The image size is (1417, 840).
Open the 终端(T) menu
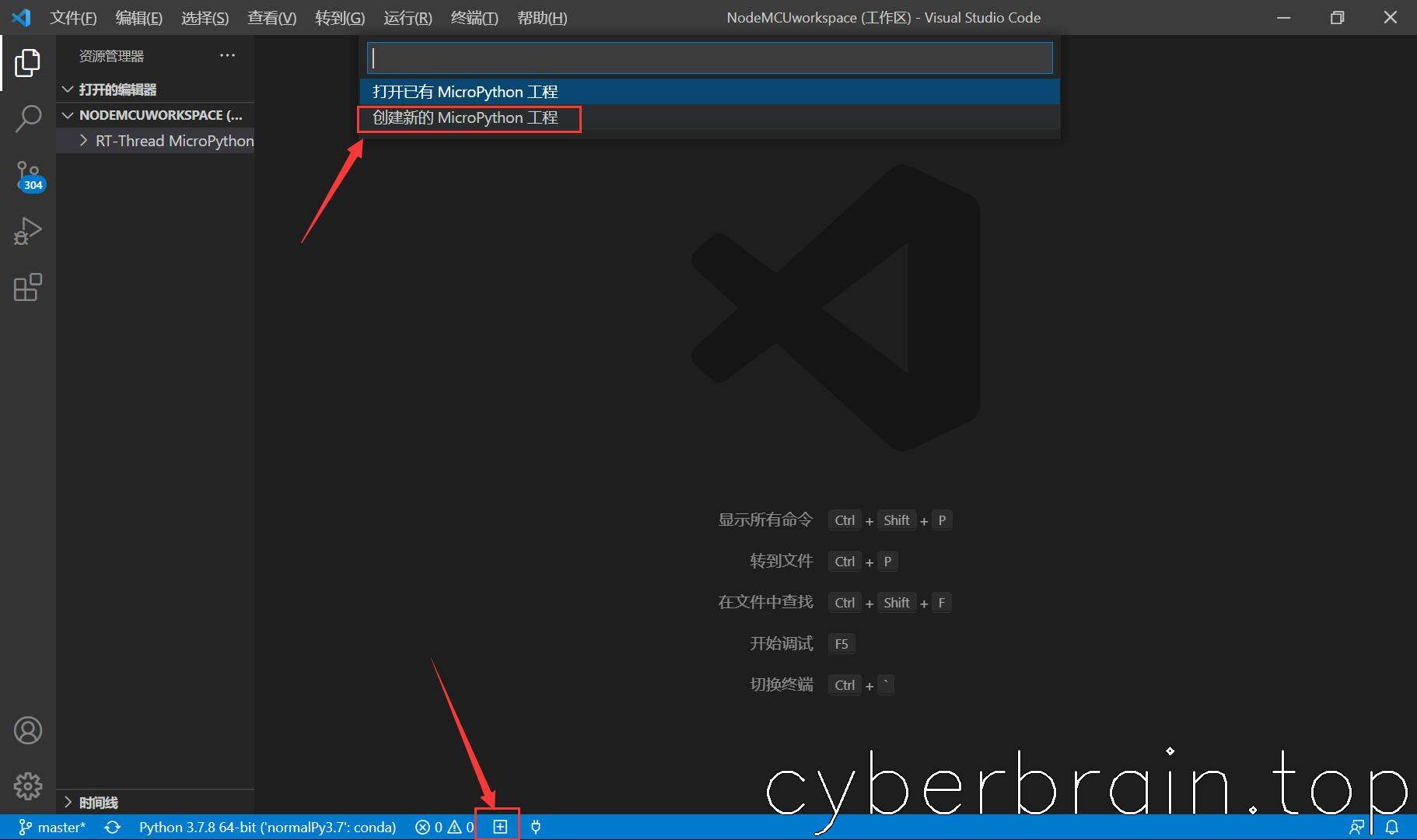(474, 18)
